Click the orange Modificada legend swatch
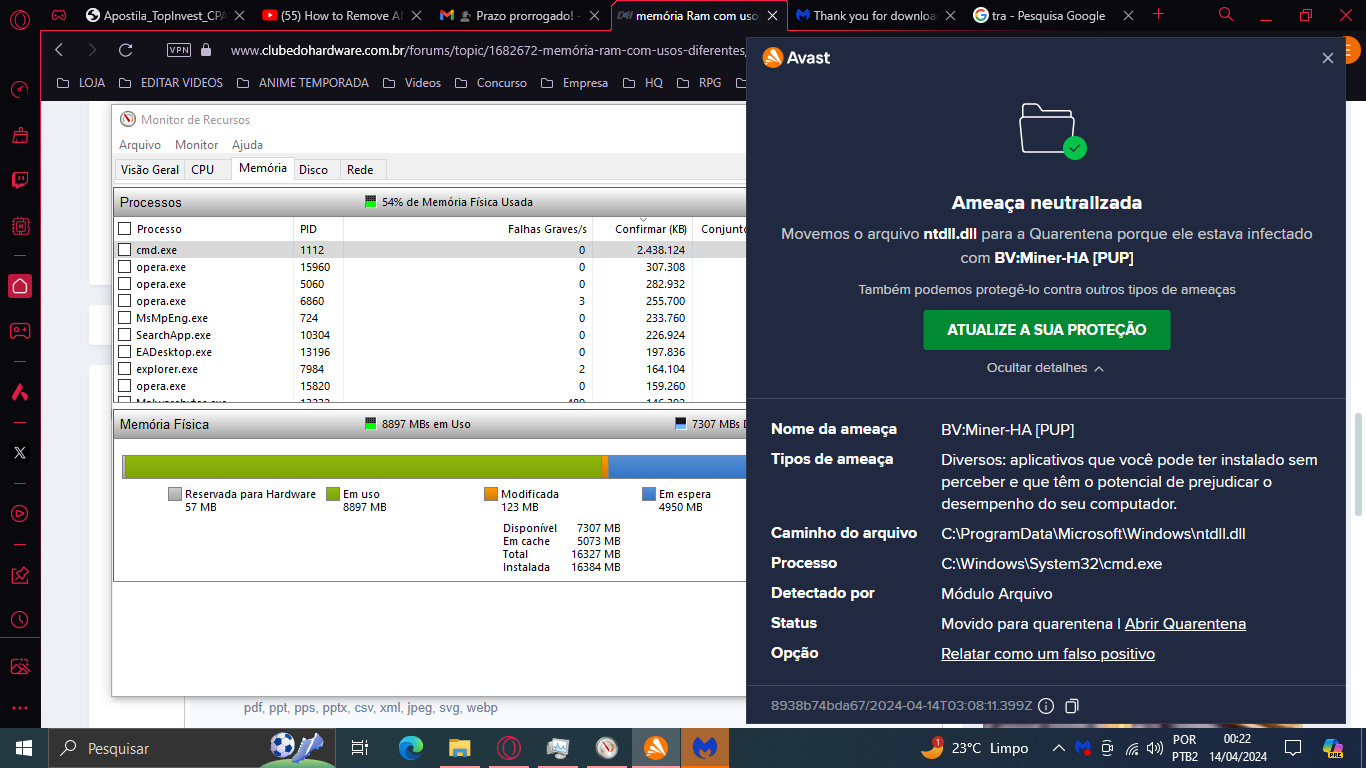The image size is (1366, 768). 491,494
